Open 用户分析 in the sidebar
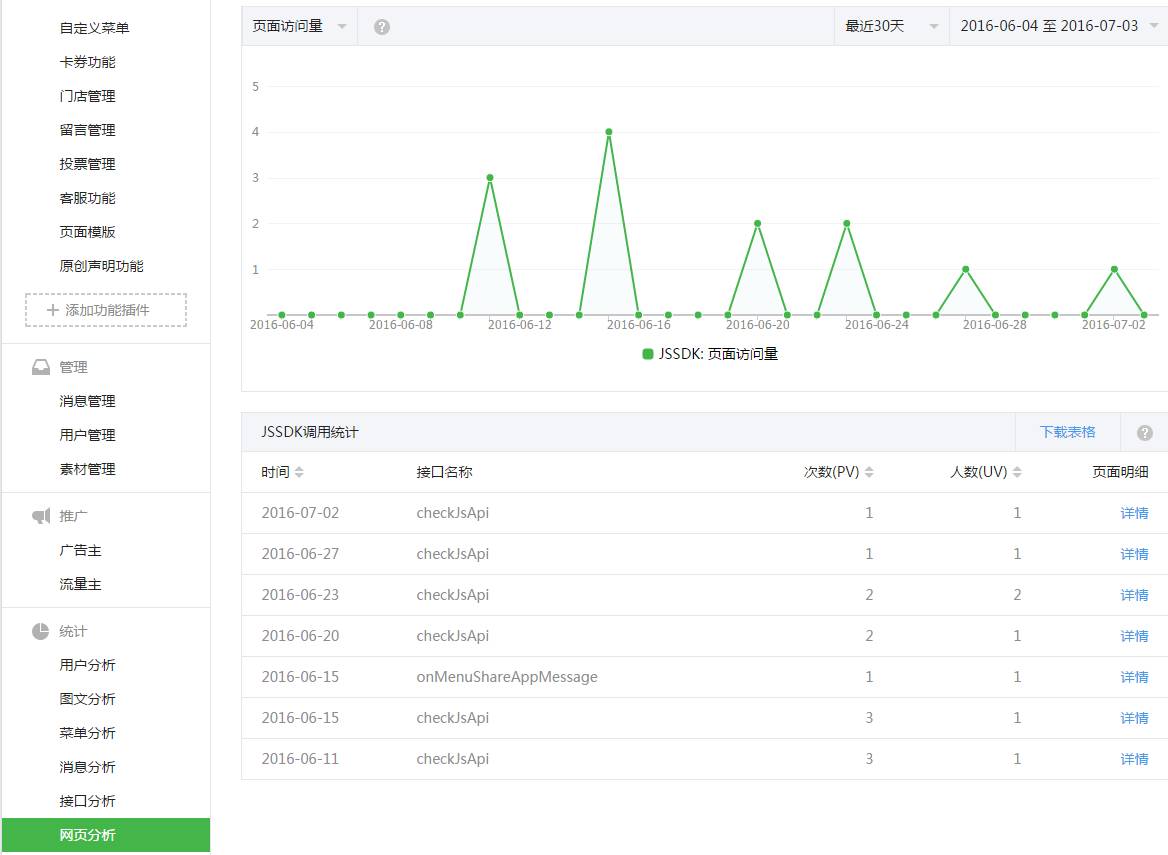The width and height of the screenshot is (1168, 855). point(87,665)
